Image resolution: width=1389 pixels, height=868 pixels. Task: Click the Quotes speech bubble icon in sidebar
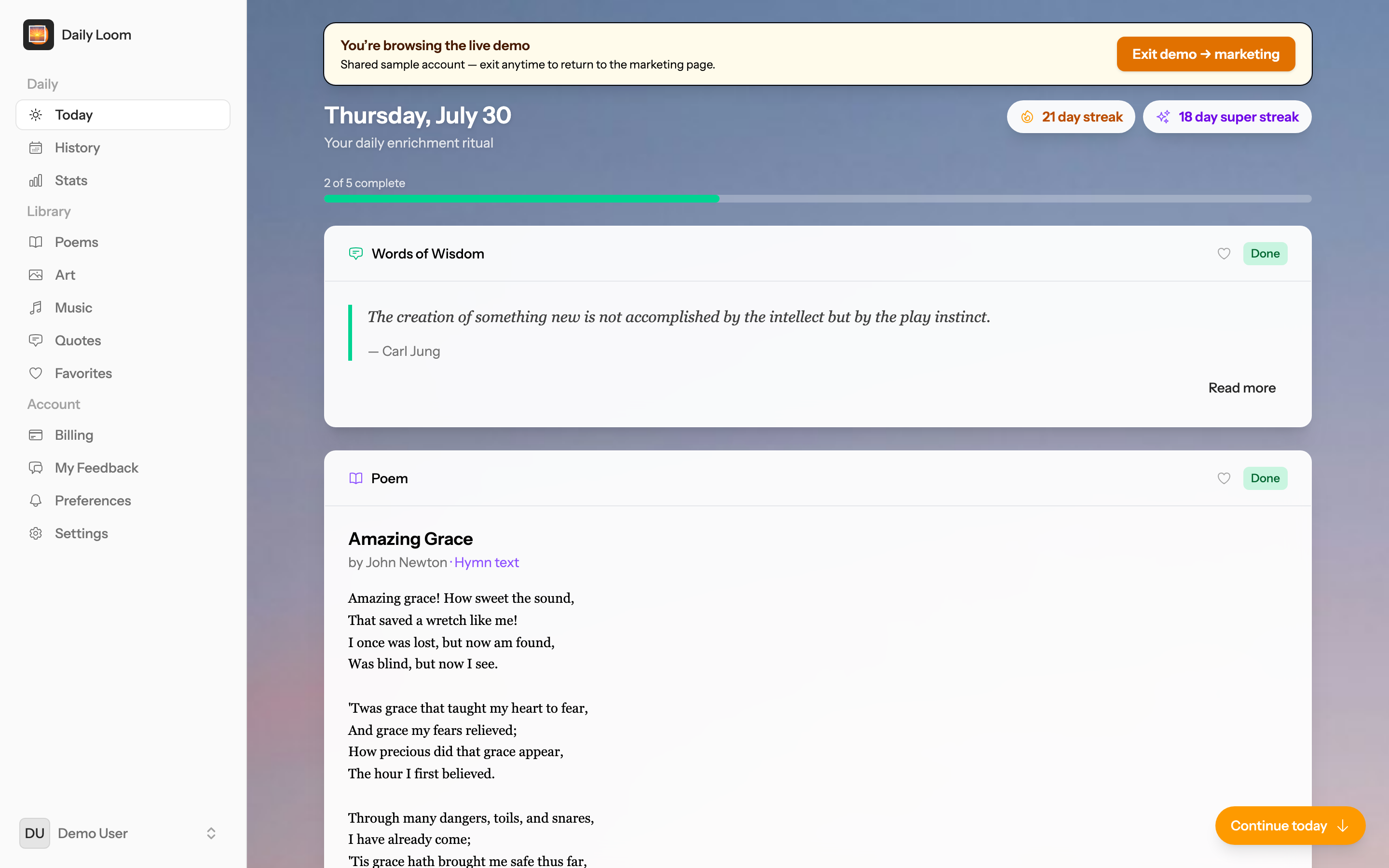point(36,340)
